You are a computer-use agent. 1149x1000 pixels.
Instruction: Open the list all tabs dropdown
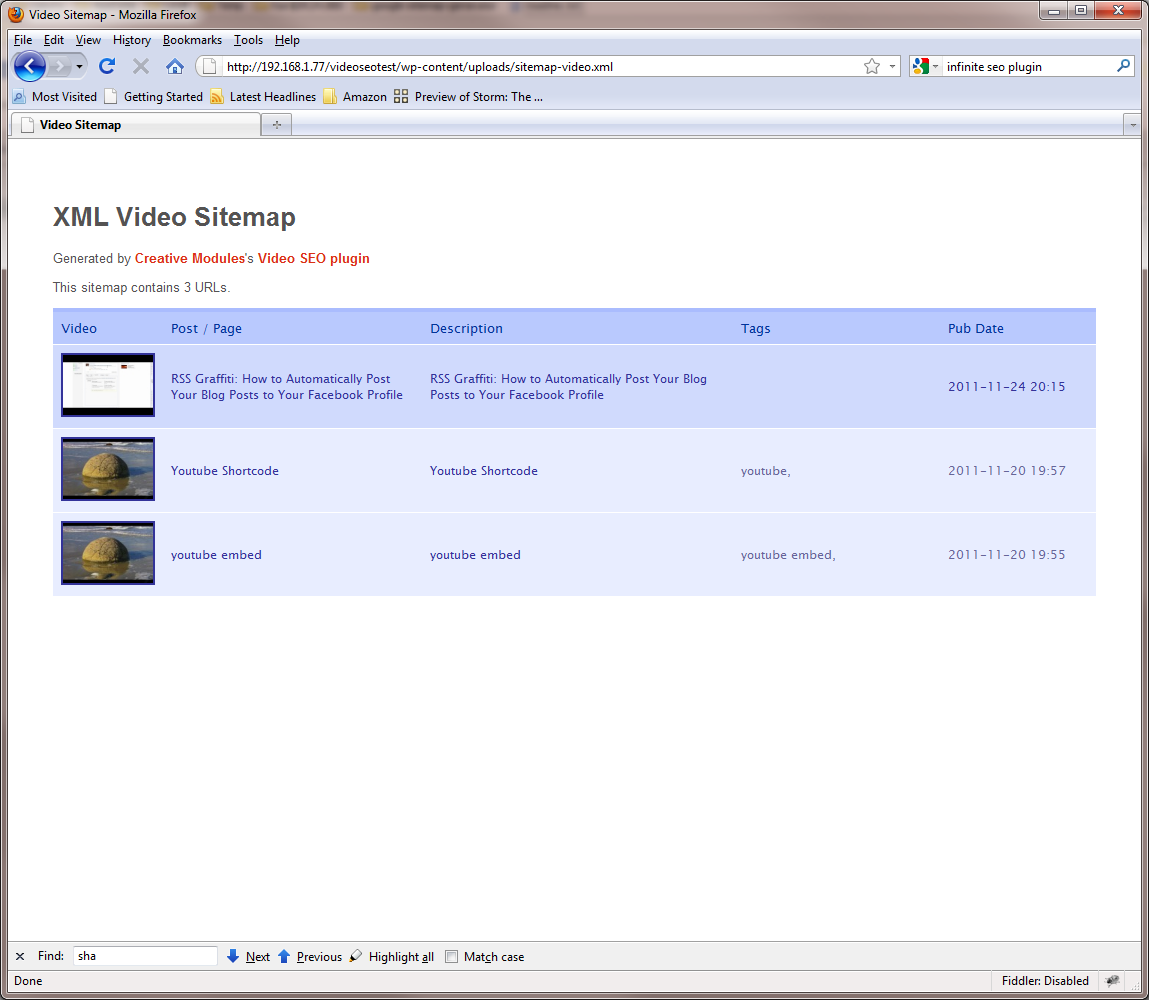click(x=1132, y=125)
